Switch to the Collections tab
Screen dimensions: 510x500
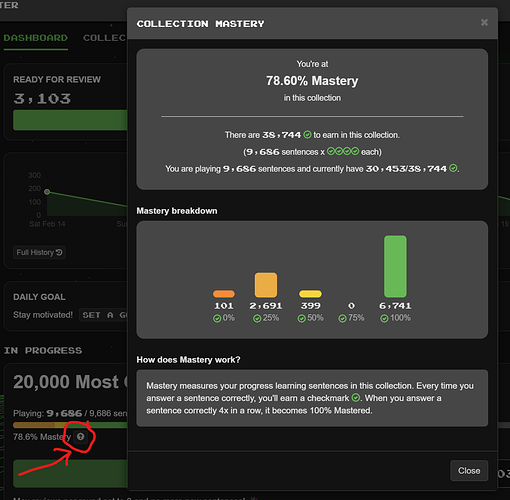105,38
